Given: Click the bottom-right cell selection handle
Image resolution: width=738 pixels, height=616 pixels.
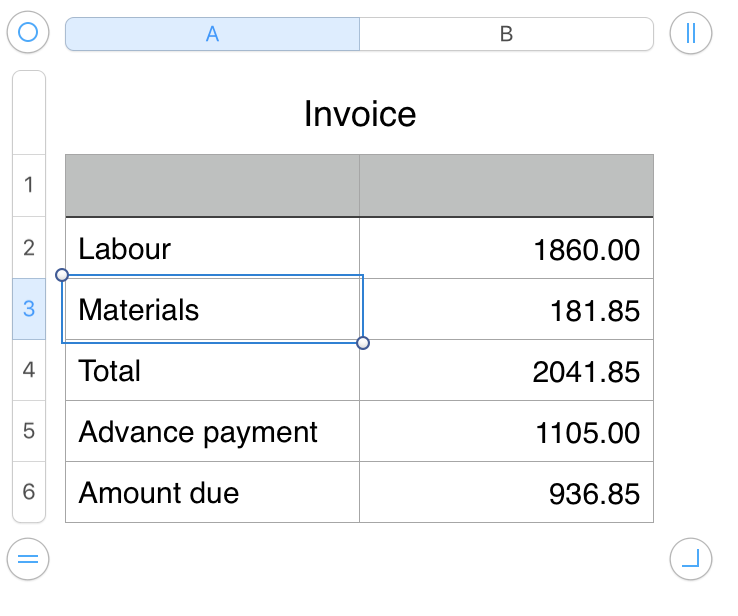Looking at the screenshot, I should pyautogui.click(x=363, y=343).
